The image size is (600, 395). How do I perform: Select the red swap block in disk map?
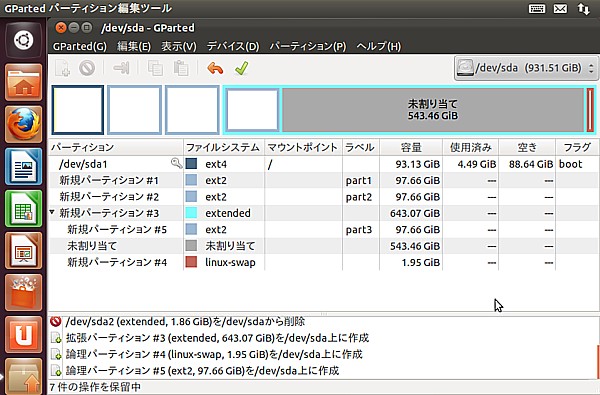coord(590,110)
